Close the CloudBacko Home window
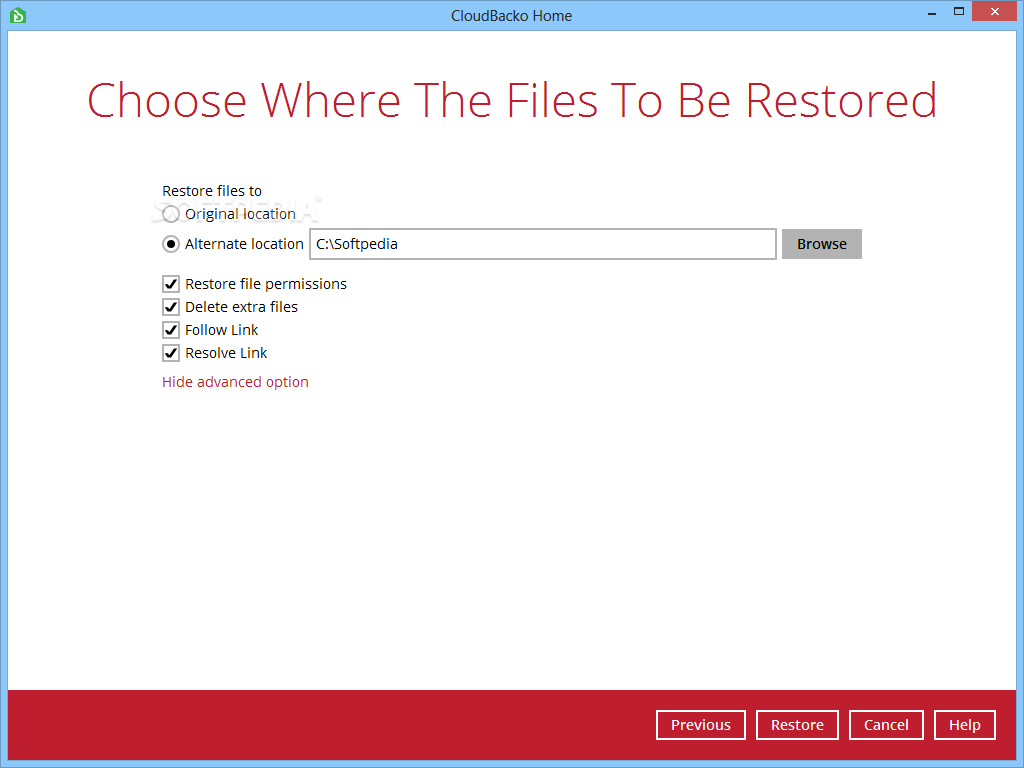This screenshot has height=768, width=1024. [995, 11]
